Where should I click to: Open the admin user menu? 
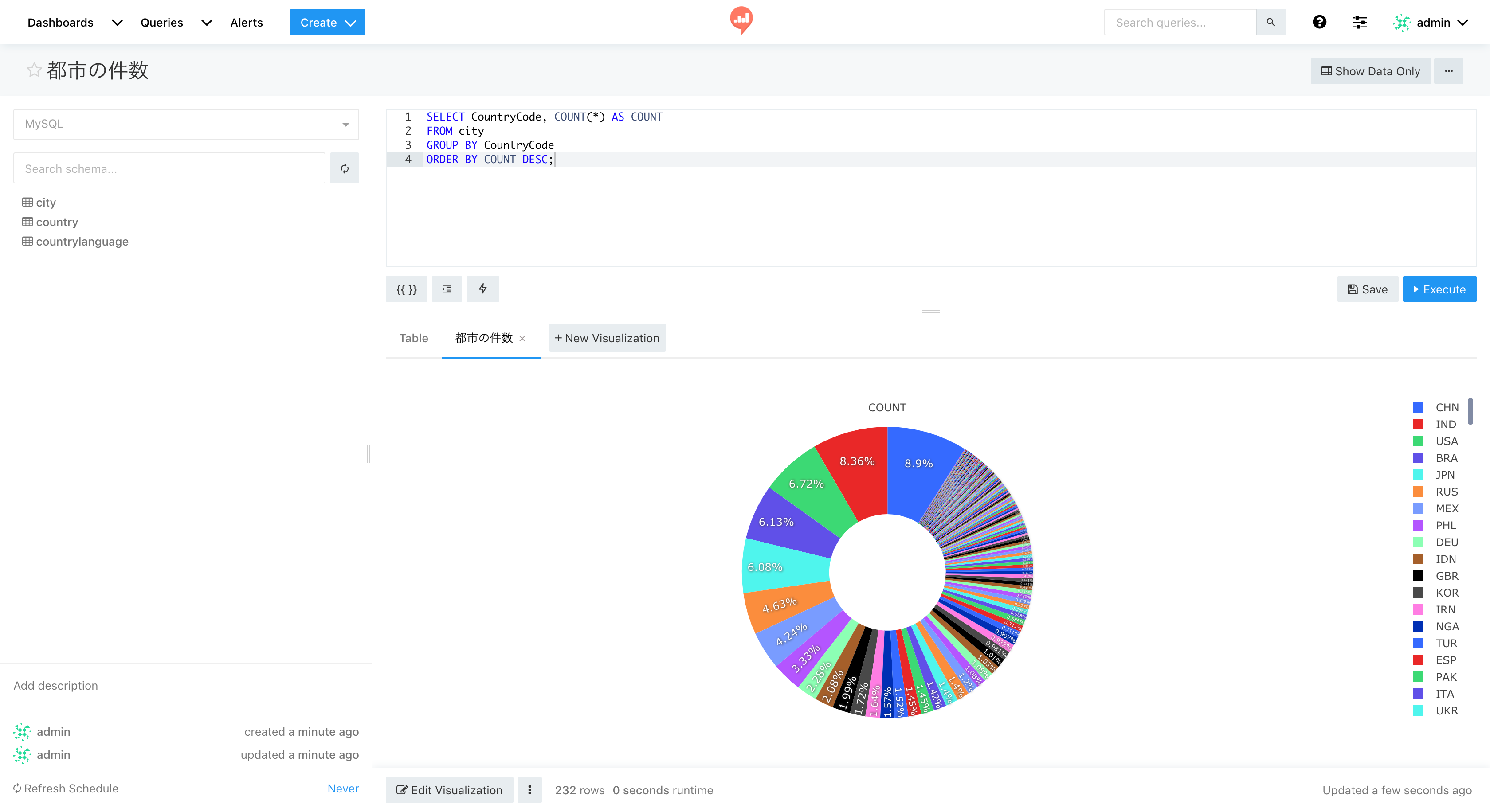[x=1432, y=23]
